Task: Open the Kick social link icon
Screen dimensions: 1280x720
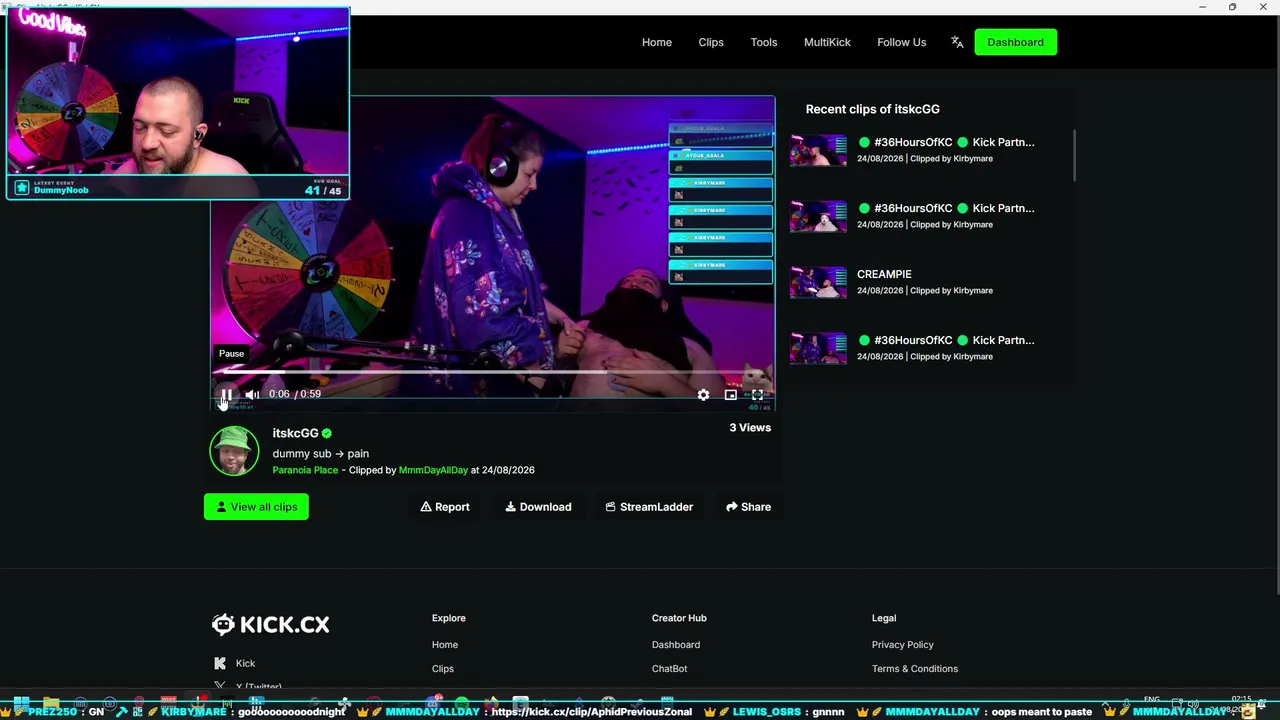Action: [220, 663]
